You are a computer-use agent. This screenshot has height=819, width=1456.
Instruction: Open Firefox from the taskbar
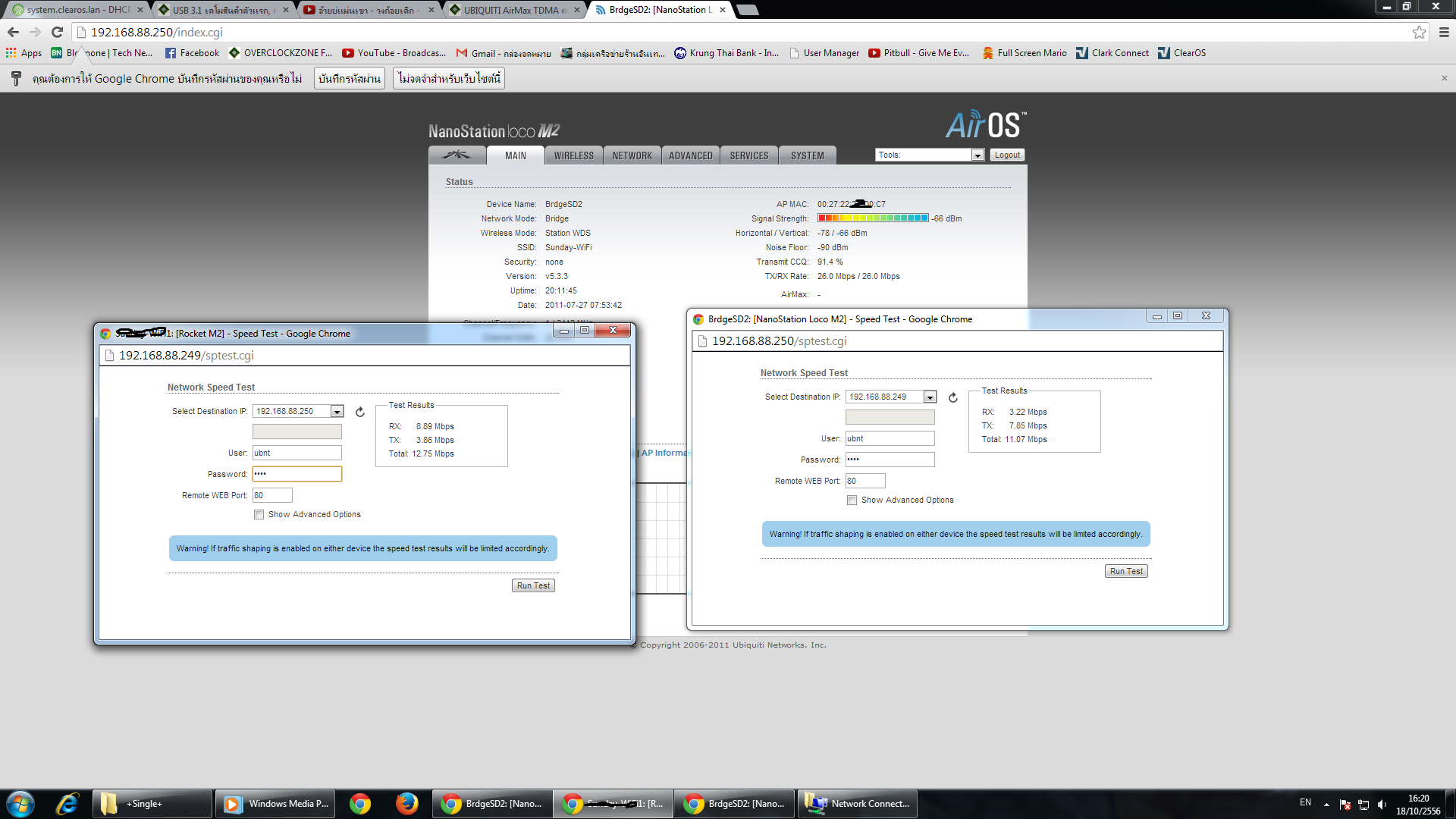(x=406, y=803)
